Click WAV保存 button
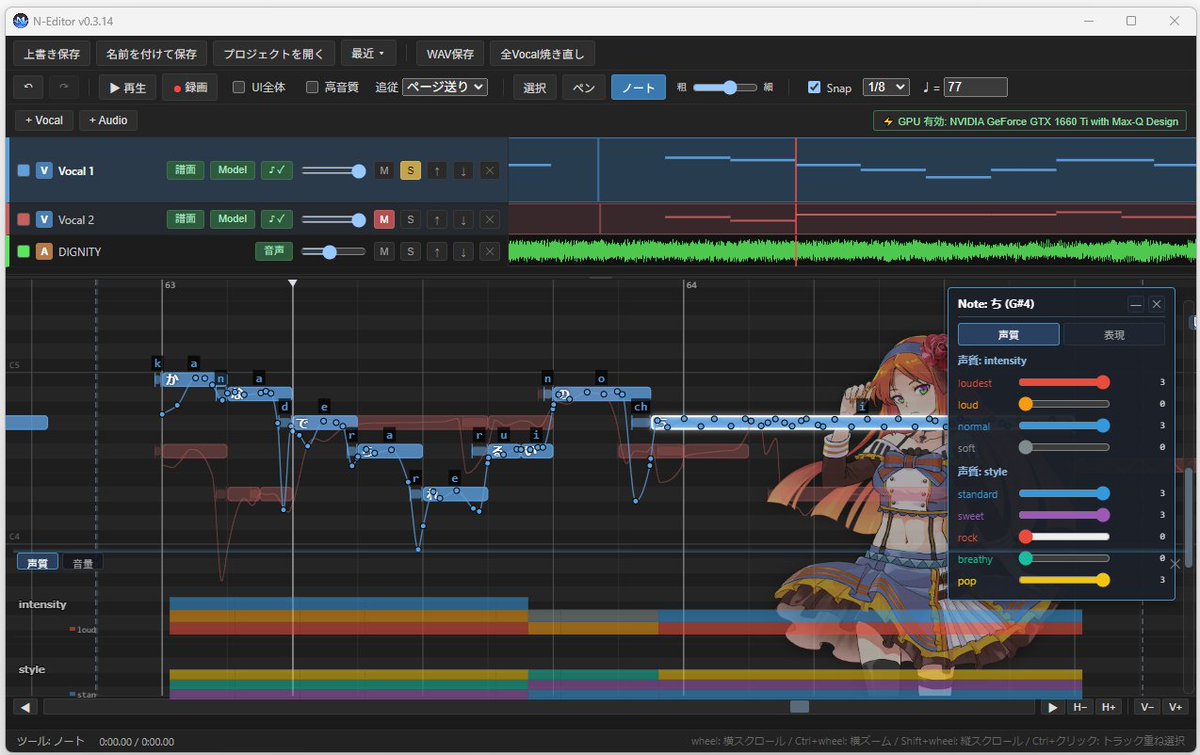The image size is (1200, 755). point(451,53)
